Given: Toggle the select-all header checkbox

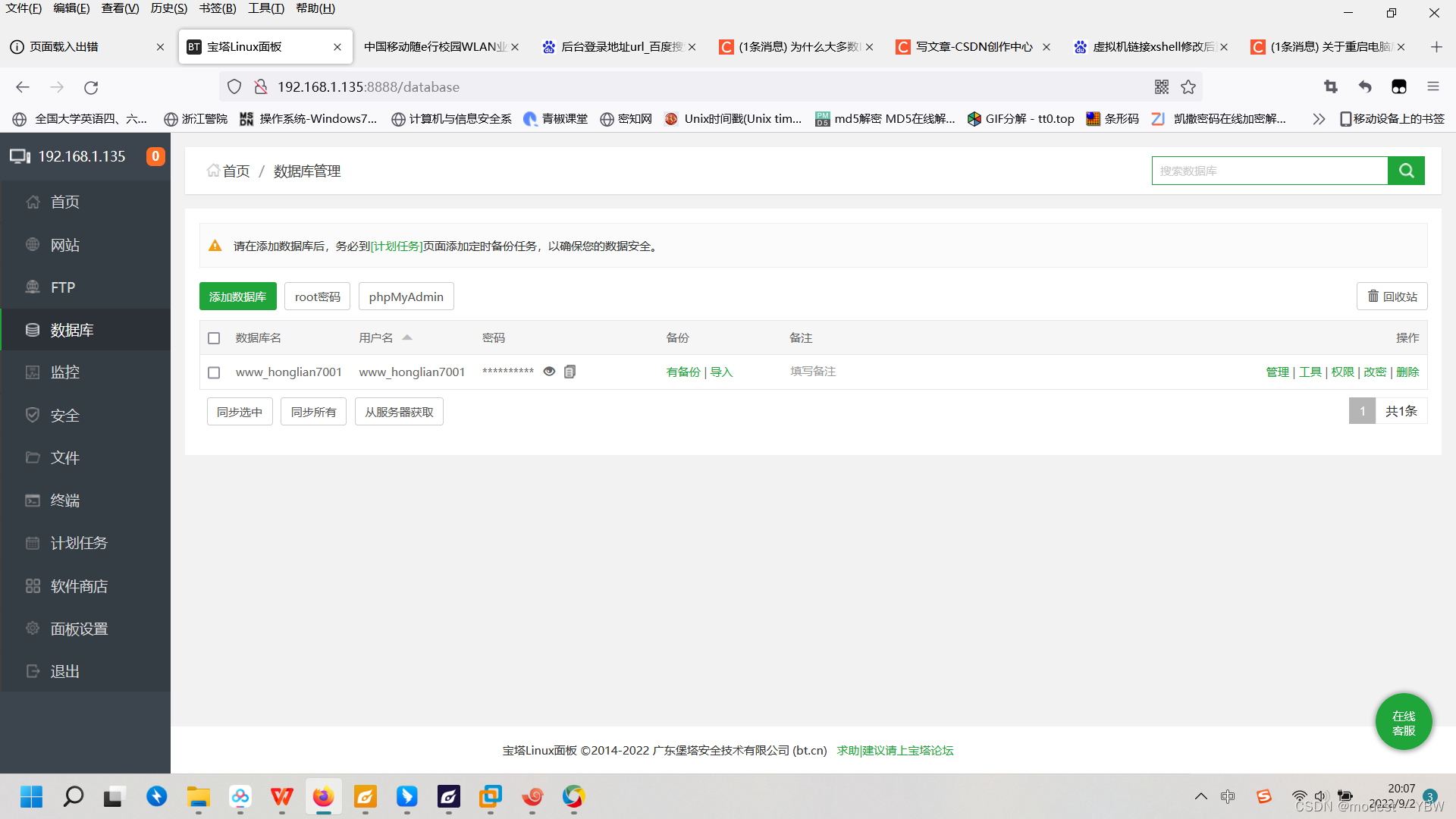Looking at the screenshot, I should coord(214,338).
